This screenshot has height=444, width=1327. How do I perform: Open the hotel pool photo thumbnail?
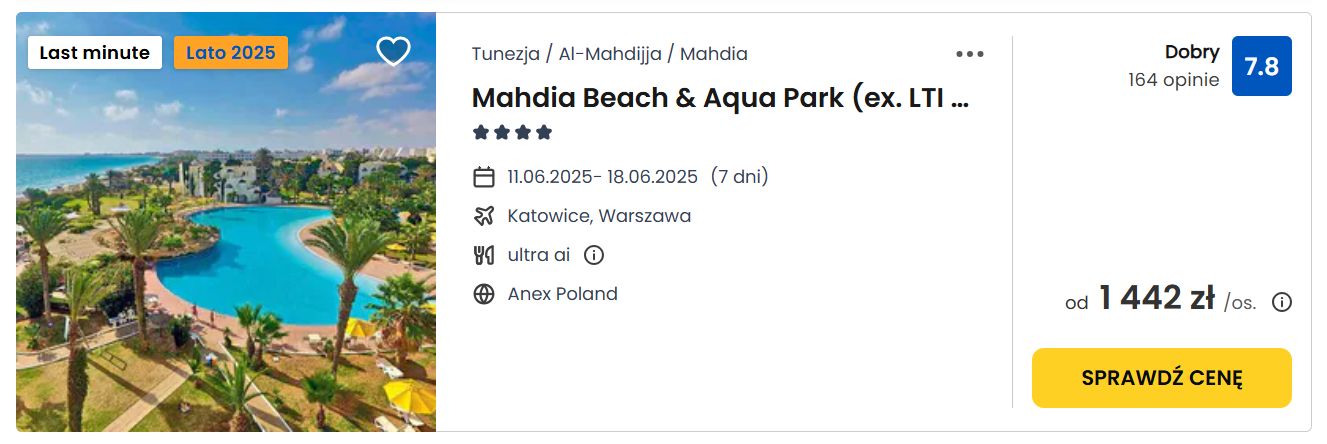click(226, 222)
